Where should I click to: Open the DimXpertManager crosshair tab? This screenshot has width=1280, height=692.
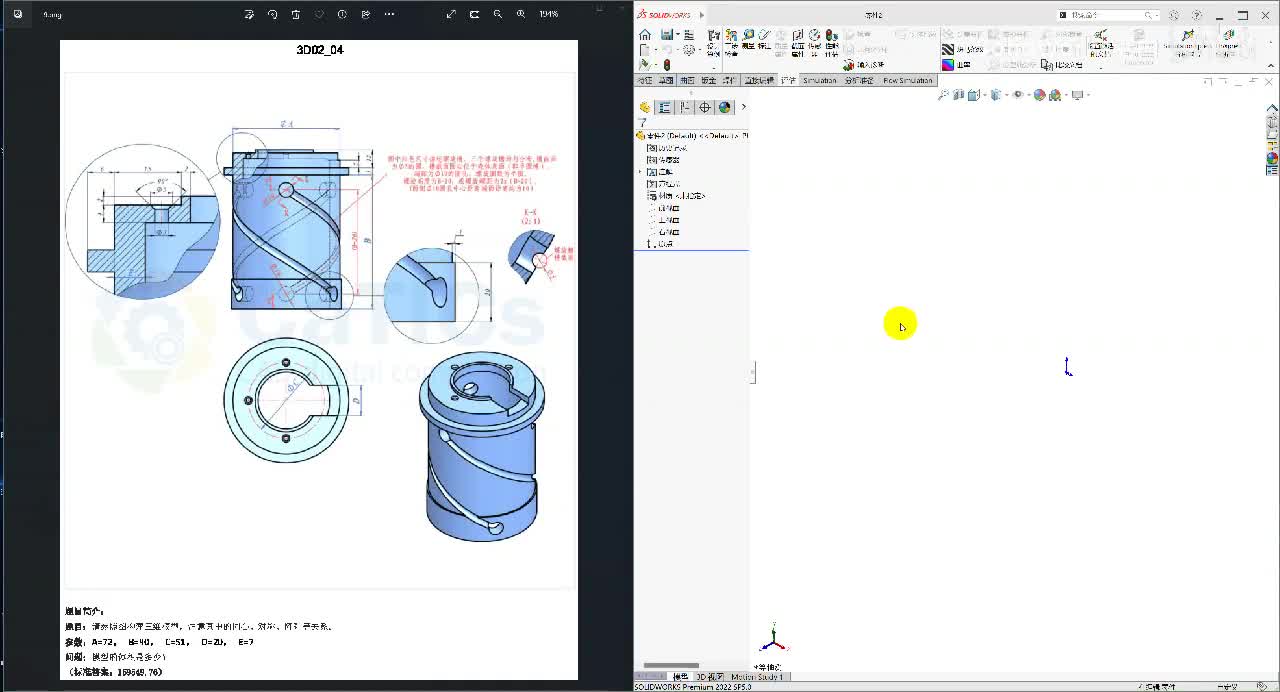(705, 107)
